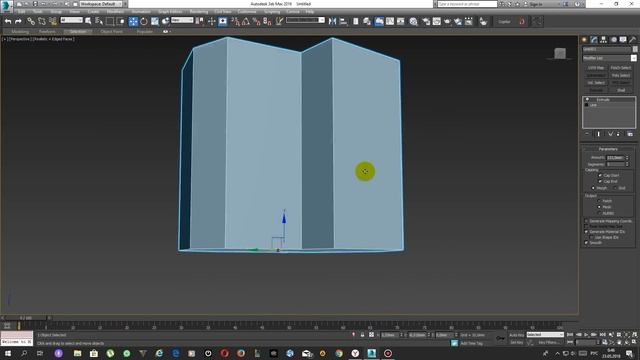Click the Auto Key button
The width and height of the screenshot is (640, 360).
click(x=516, y=335)
